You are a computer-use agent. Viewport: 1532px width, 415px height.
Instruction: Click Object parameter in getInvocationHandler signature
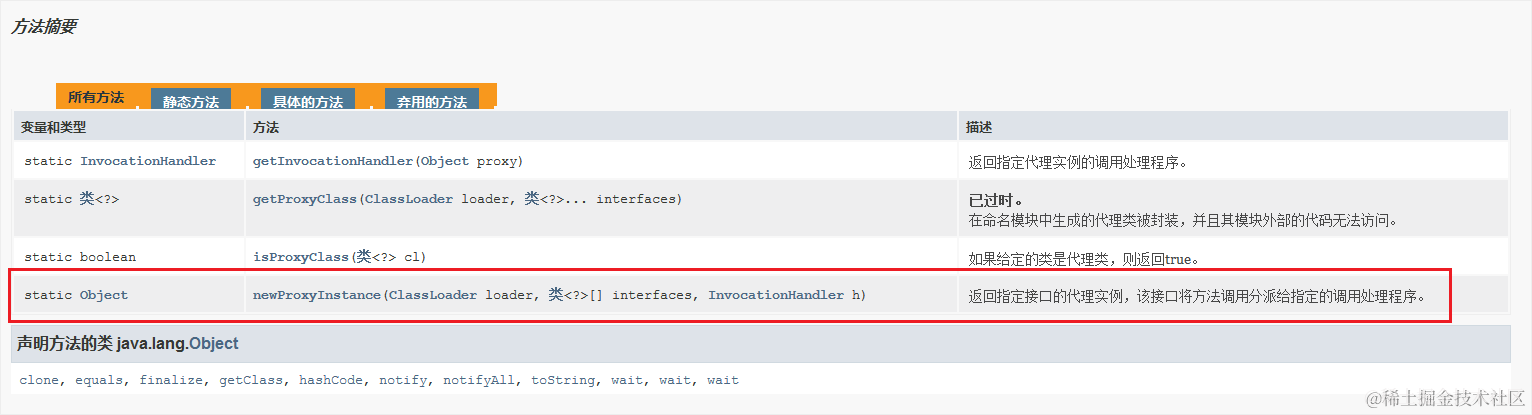pos(444,161)
